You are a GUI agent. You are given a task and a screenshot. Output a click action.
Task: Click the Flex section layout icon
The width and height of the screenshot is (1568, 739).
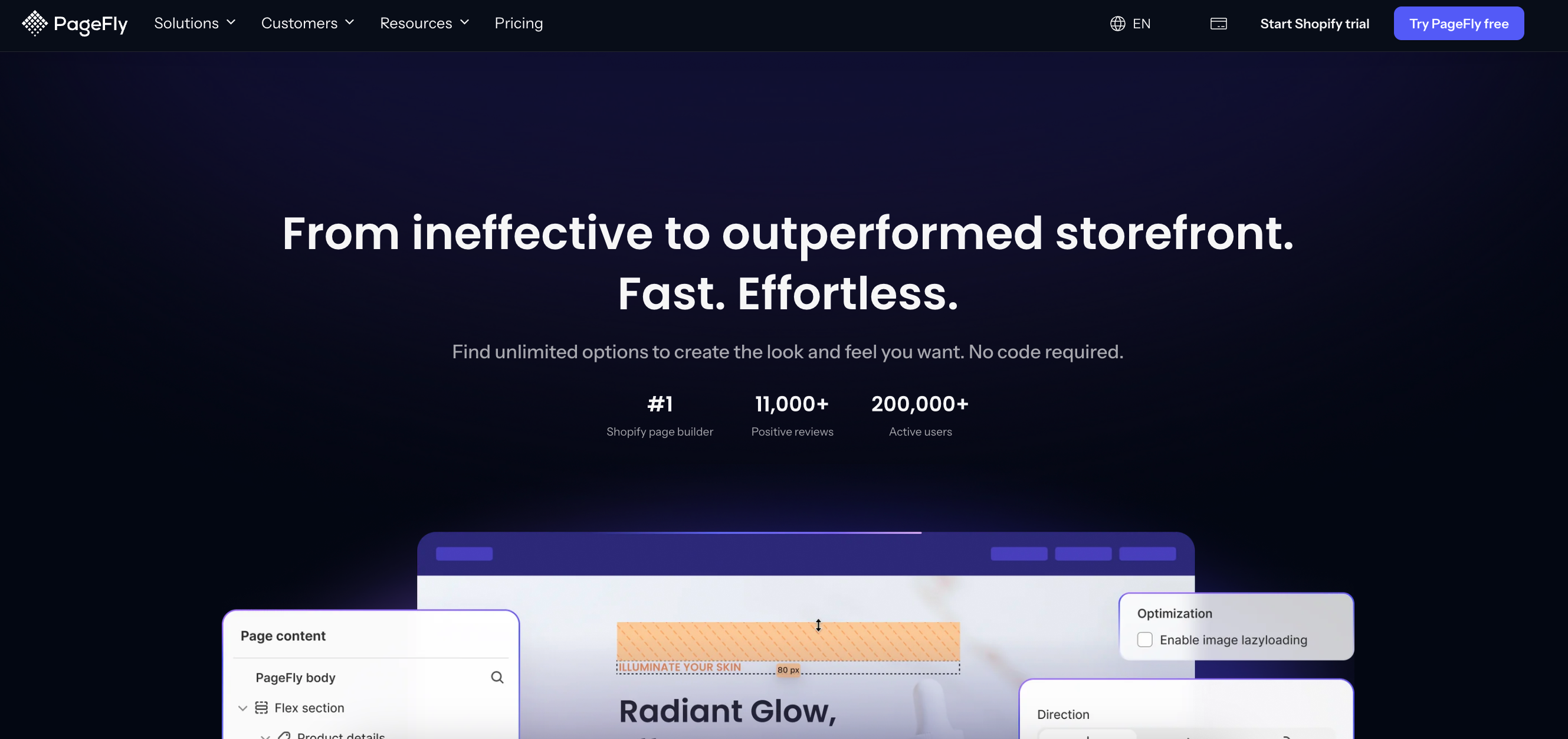261,707
